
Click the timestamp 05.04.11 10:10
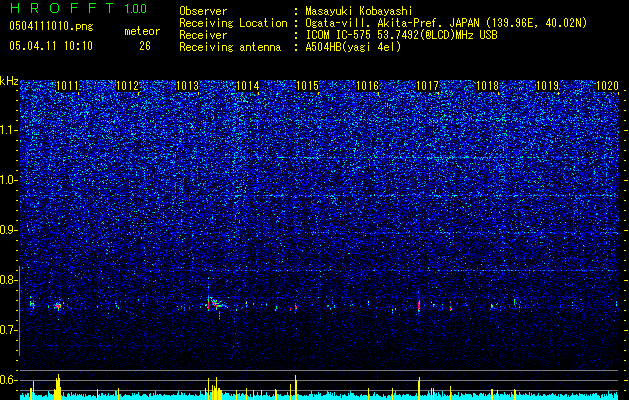pyautogui.click(x=51, y=46)
